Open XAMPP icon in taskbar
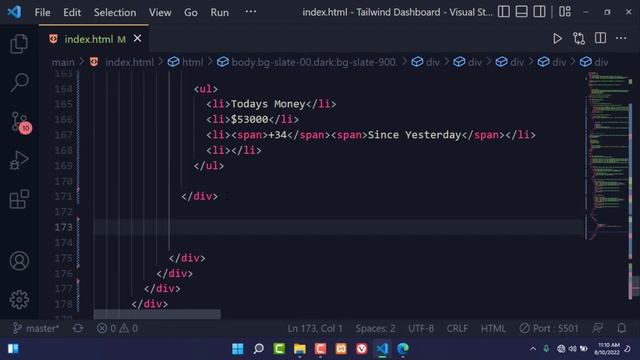The image size is (640, 360). point(341,349)
